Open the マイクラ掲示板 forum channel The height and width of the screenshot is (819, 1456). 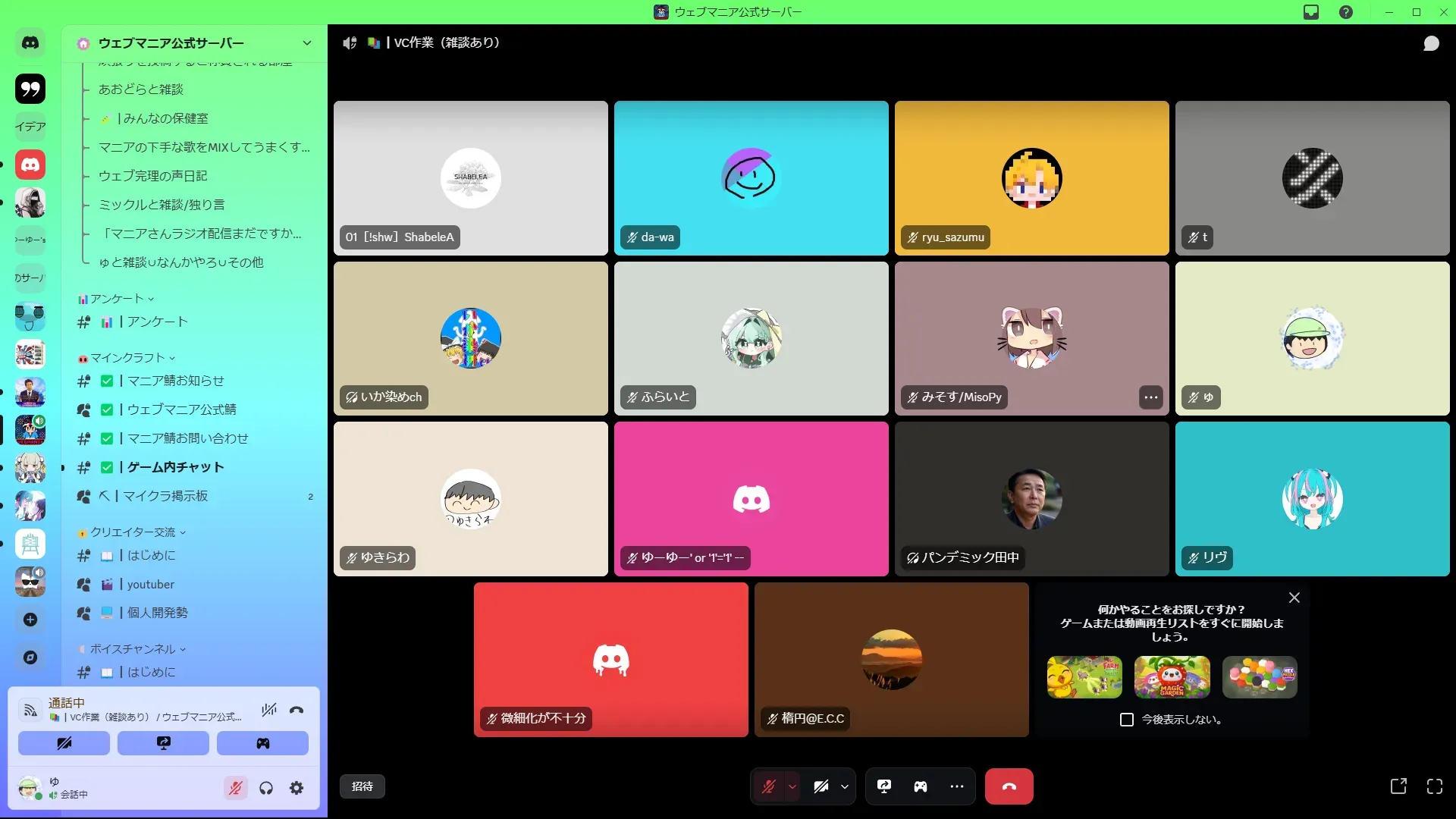[x=165, y=496]
